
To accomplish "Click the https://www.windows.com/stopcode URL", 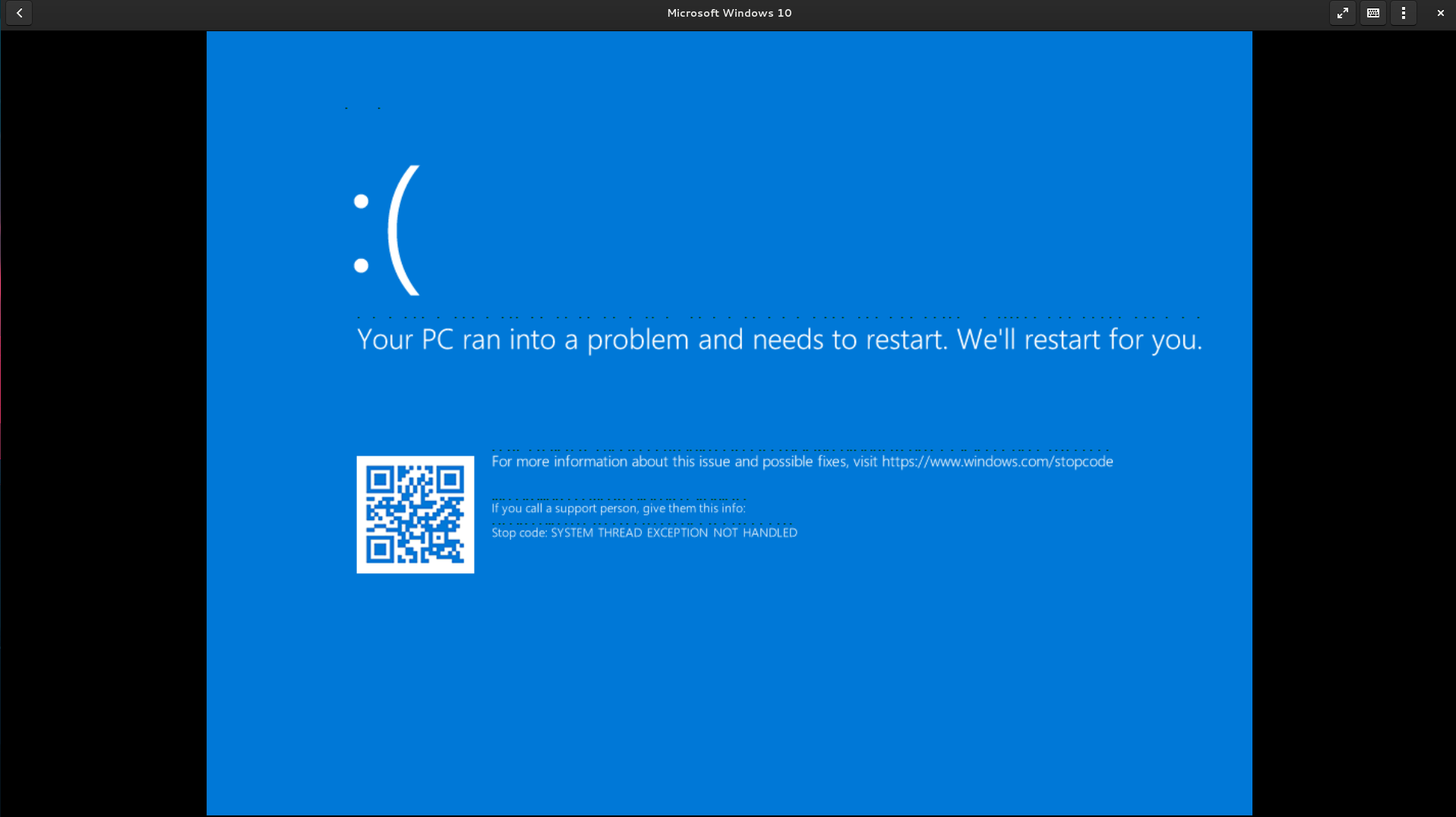I will pos(996,462).
